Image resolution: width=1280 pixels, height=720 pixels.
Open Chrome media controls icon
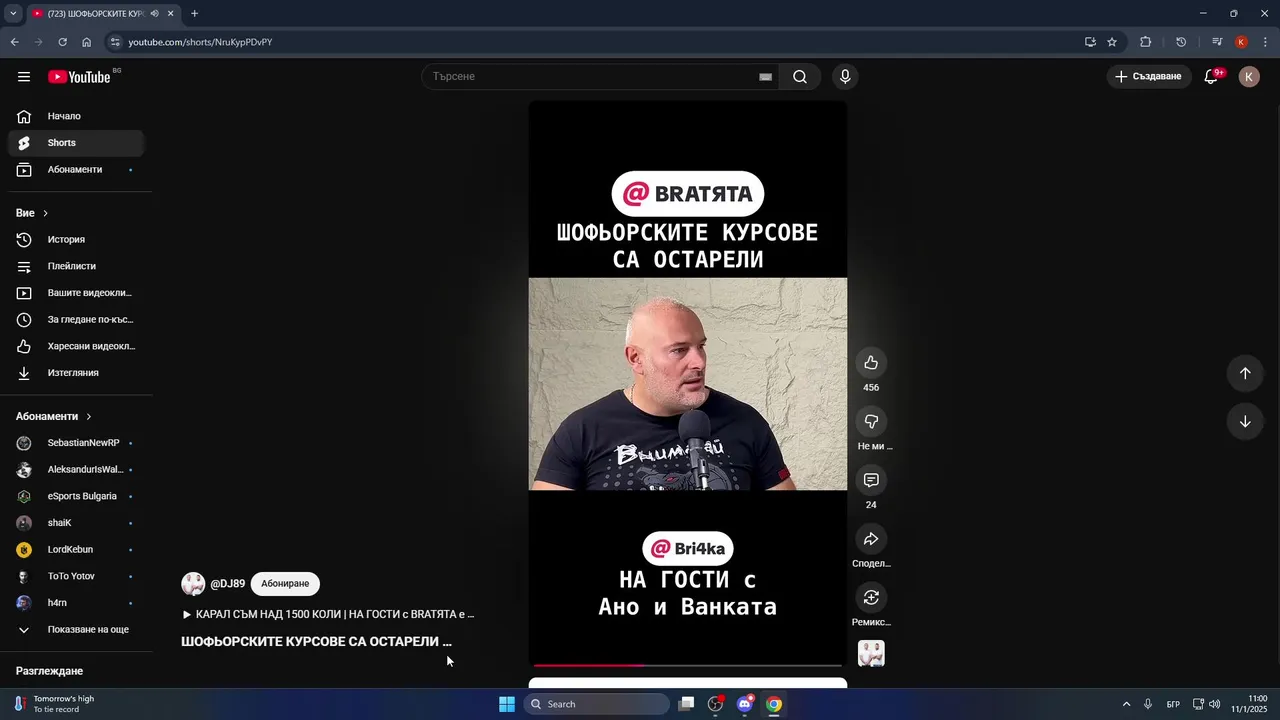pos(1217,42)
